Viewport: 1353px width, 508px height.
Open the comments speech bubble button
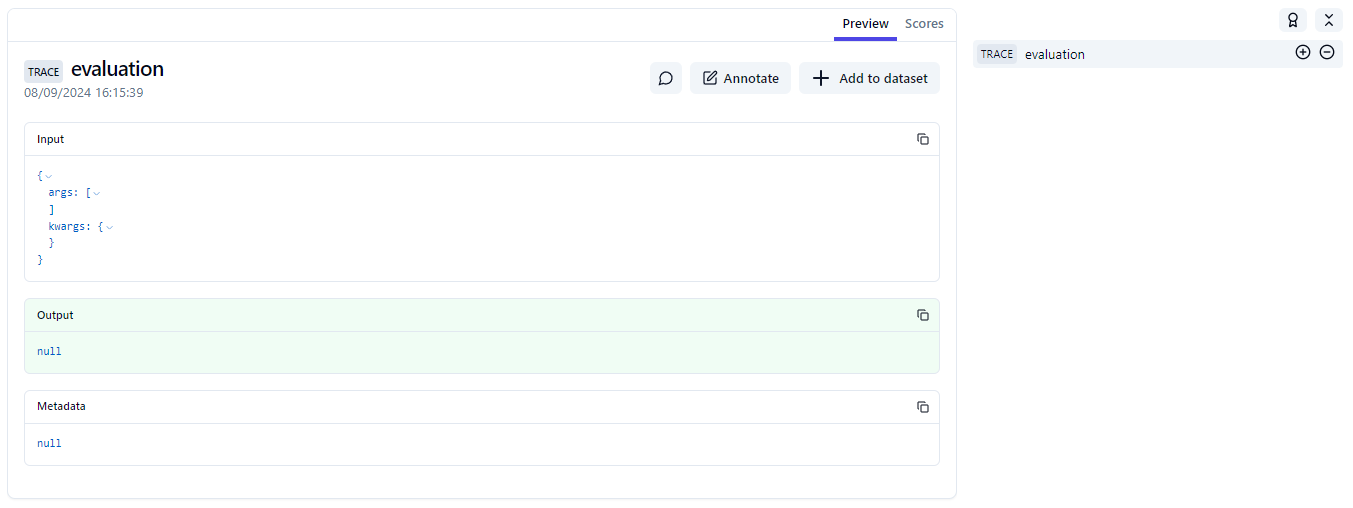point(665,78)
